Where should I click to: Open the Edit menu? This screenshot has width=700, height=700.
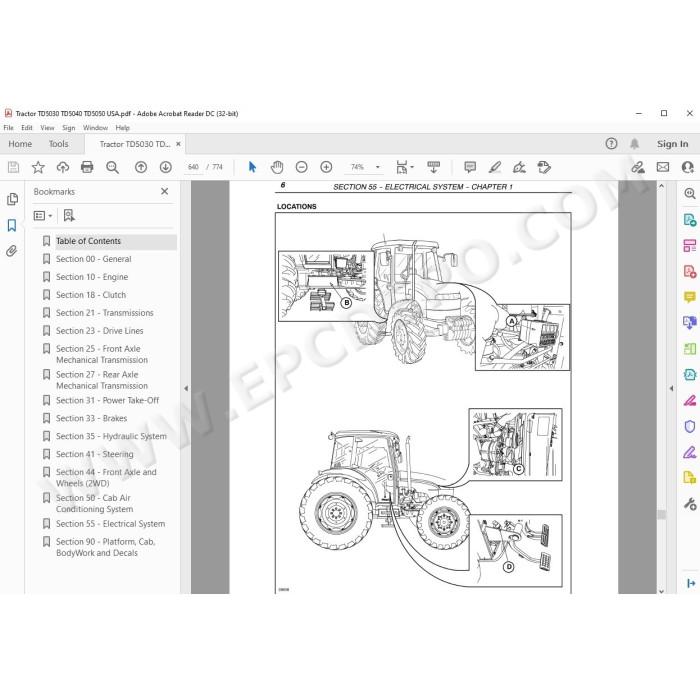coord(27,128)
